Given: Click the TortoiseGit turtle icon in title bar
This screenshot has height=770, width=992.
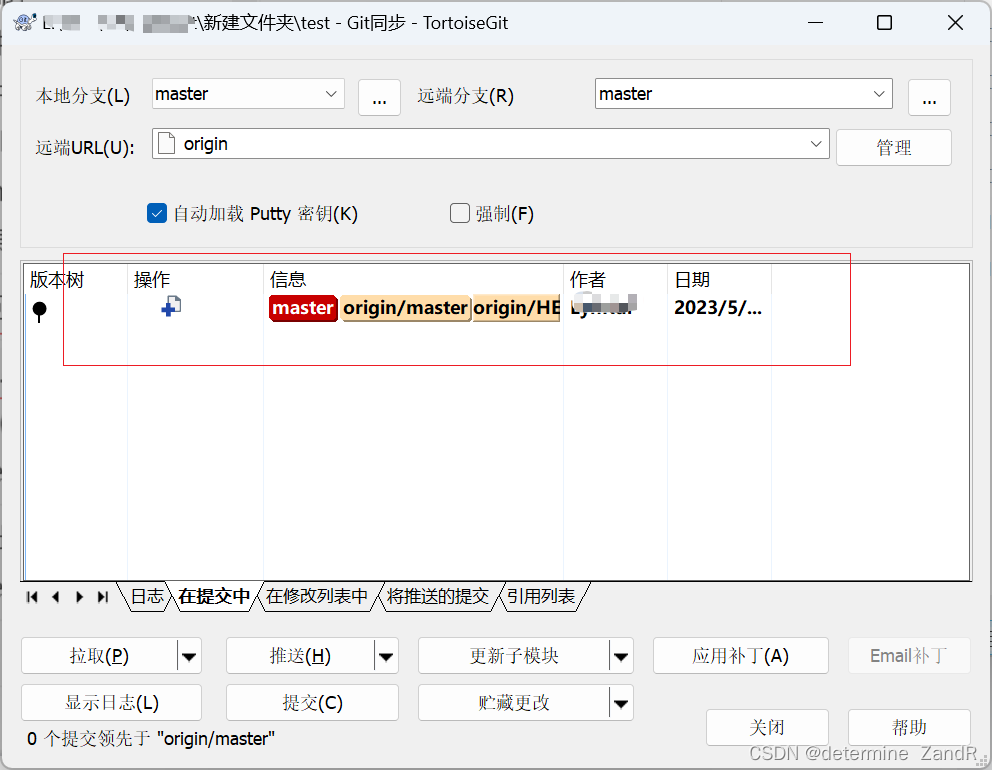Looking at the screenshot, I should [x=25, y=22].
